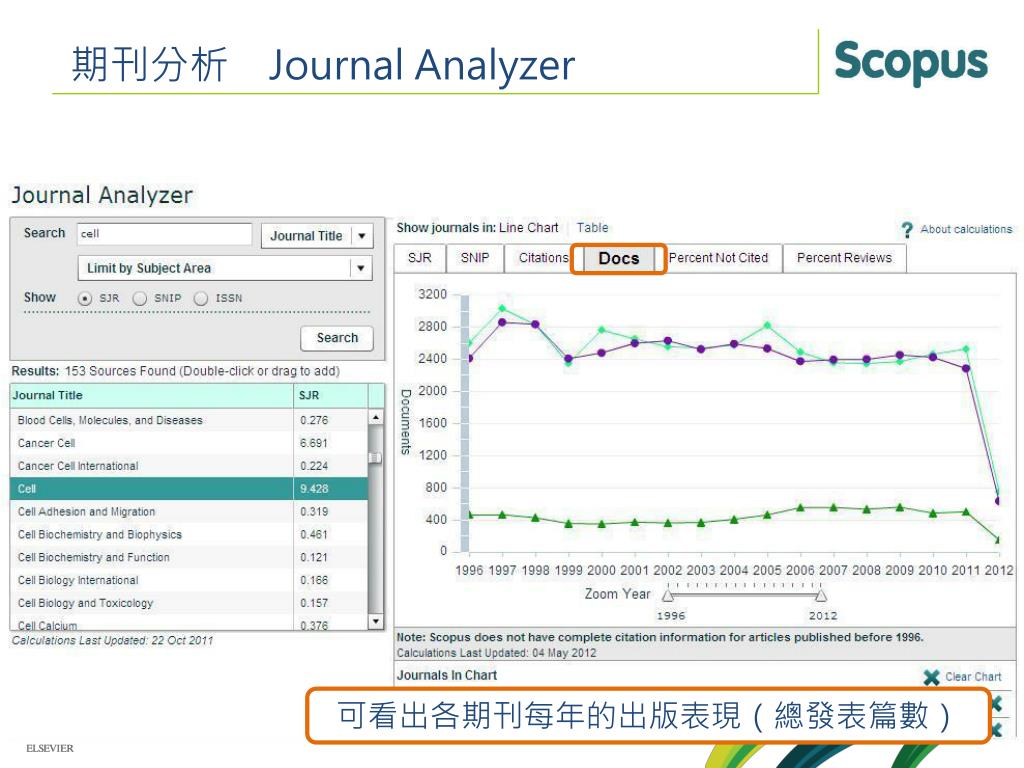The width and height of the screenshot is (1024, 768).
Task: Switch to the SNIP chart tab
Action: pyautogui.click(x=475, y=258)
